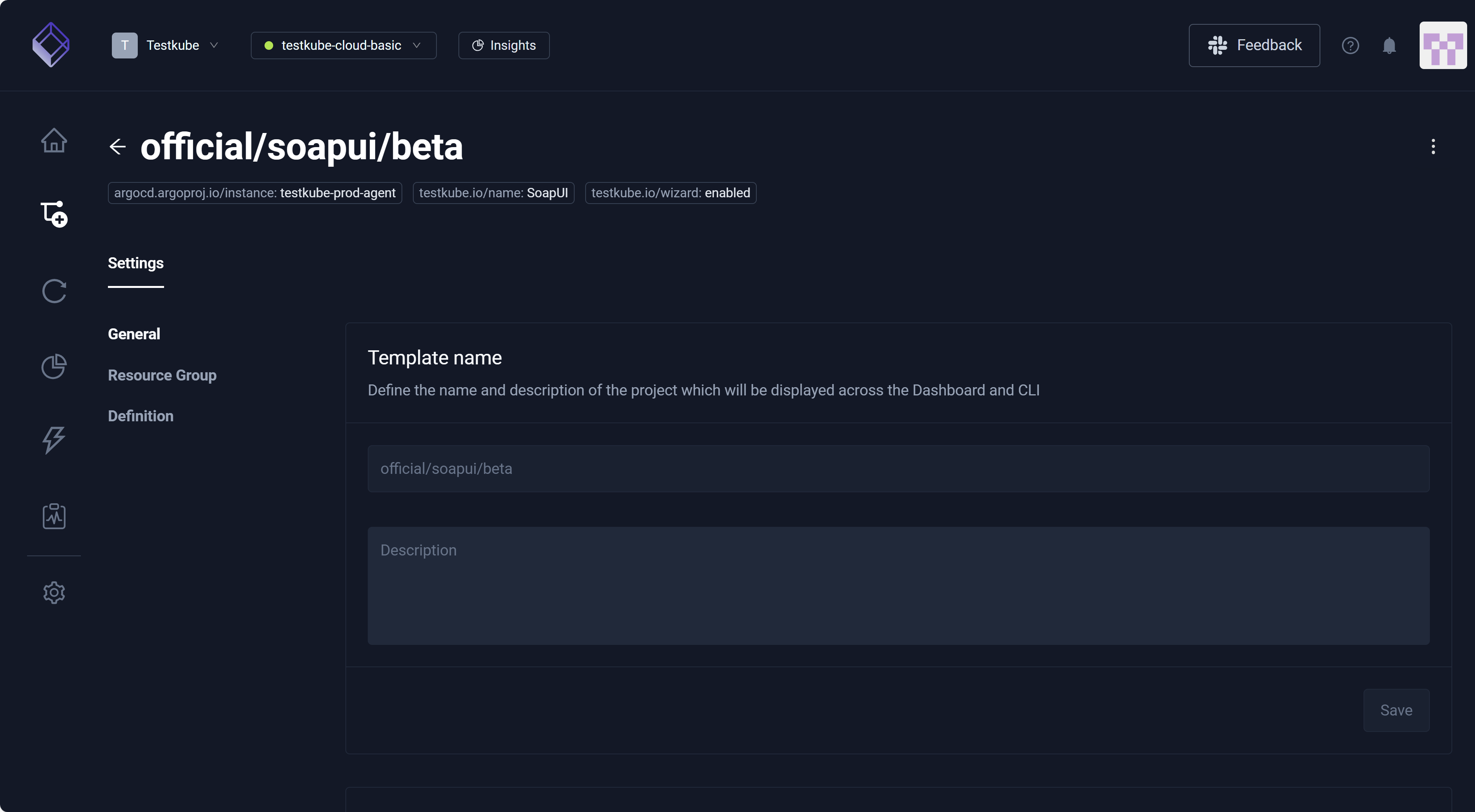This screenshot has height=812, width=1475.
Task: Open the notifications bell
Action: (x=1389, y=45)
